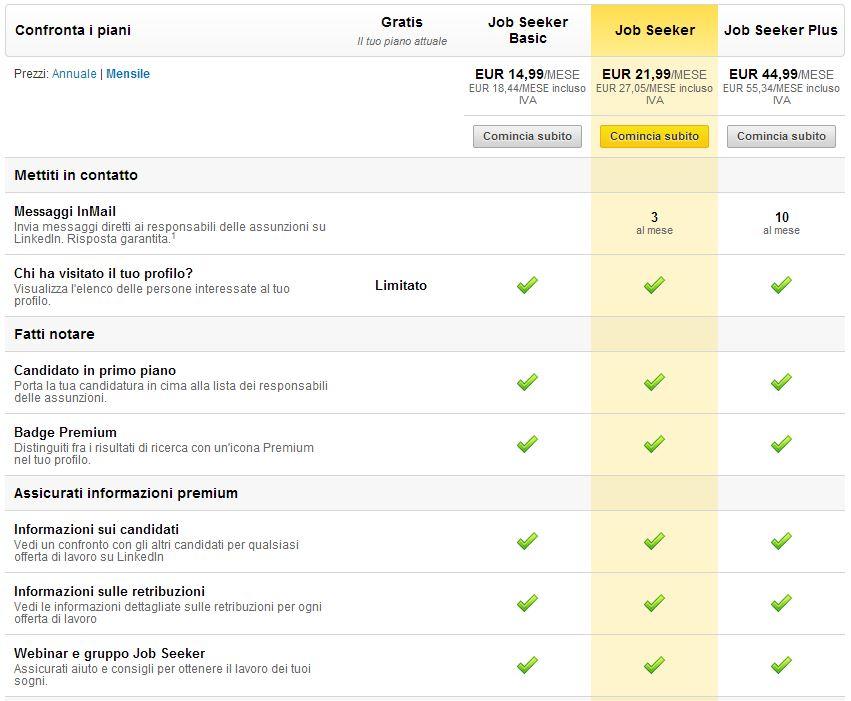Click the Assicurati informazioni premium section header
The width and height of the screenshot is (851, 701).
[126, 493]
